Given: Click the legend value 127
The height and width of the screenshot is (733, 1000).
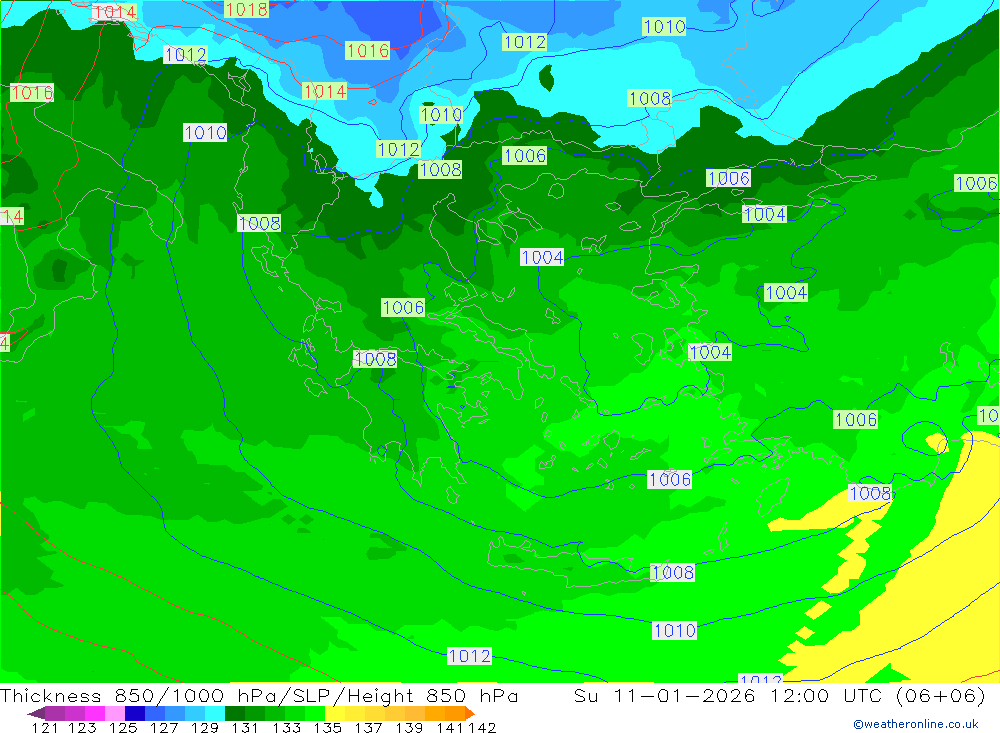Looking at the screenshot, I should 164,727.
